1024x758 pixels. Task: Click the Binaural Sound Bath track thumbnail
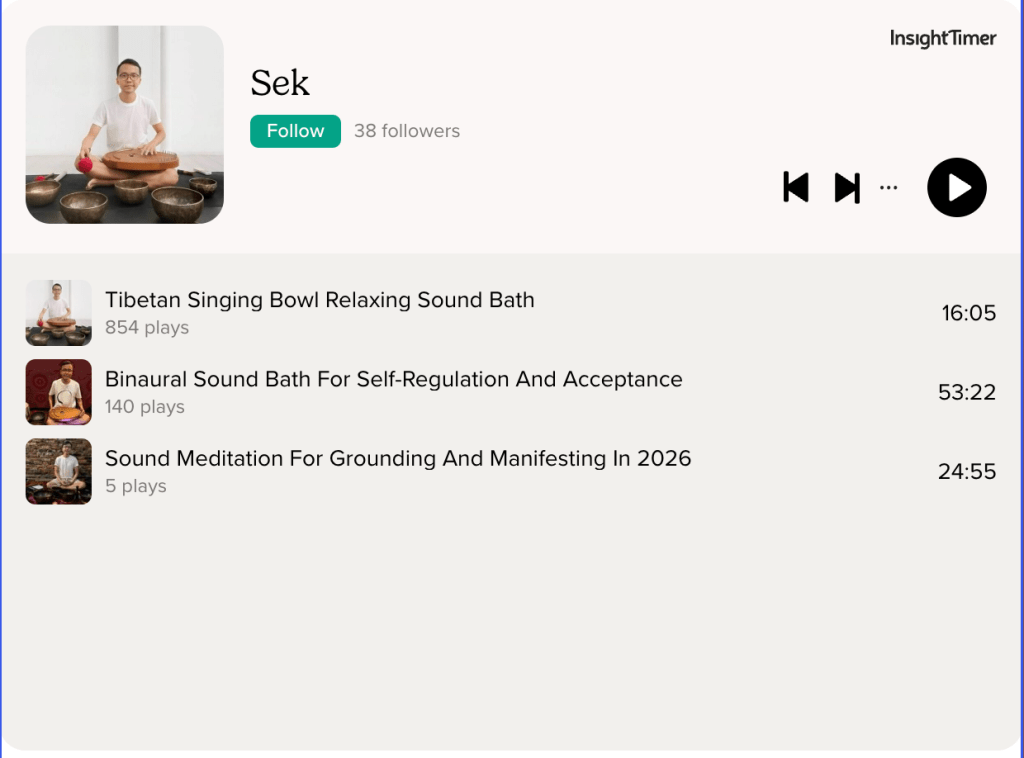59,392
